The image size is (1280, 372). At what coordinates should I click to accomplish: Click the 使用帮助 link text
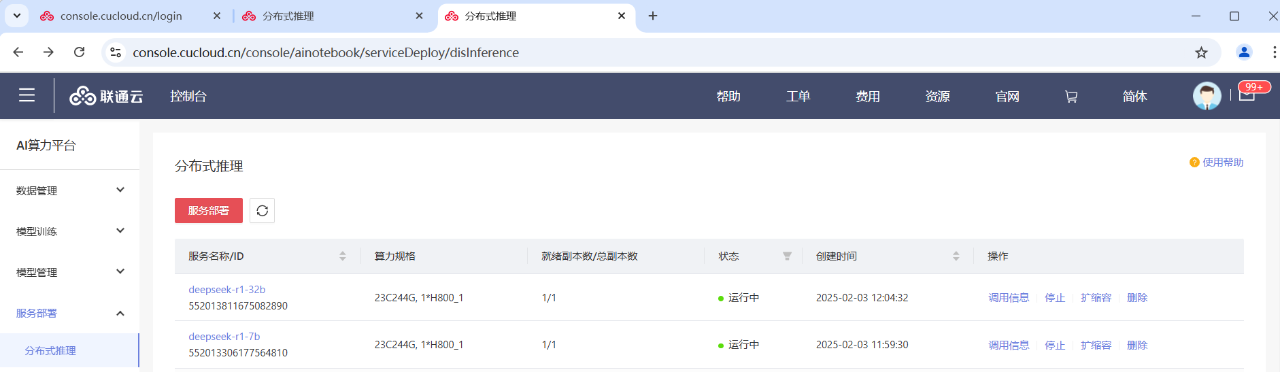[x=1222, y=162]
